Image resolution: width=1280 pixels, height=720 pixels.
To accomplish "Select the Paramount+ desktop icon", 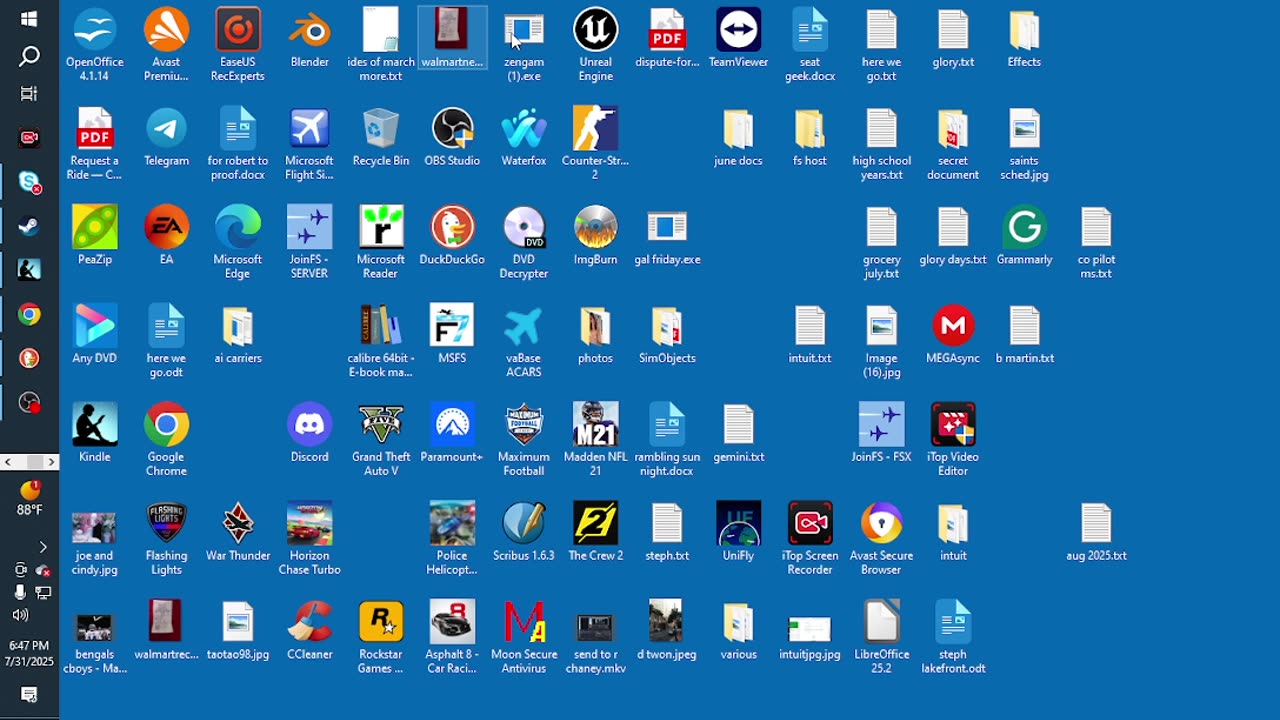I will pos(452,435).
